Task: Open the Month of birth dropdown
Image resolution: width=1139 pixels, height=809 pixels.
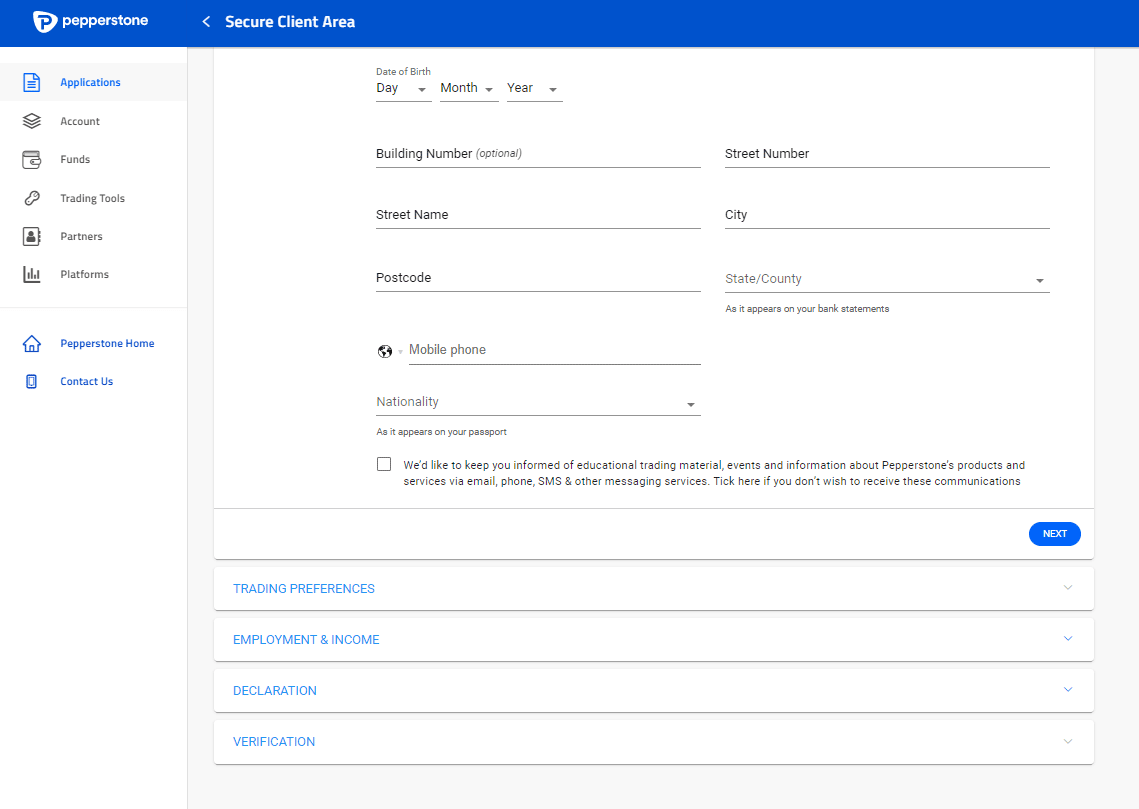Action: pyautogui.click(x=468, y=89)
